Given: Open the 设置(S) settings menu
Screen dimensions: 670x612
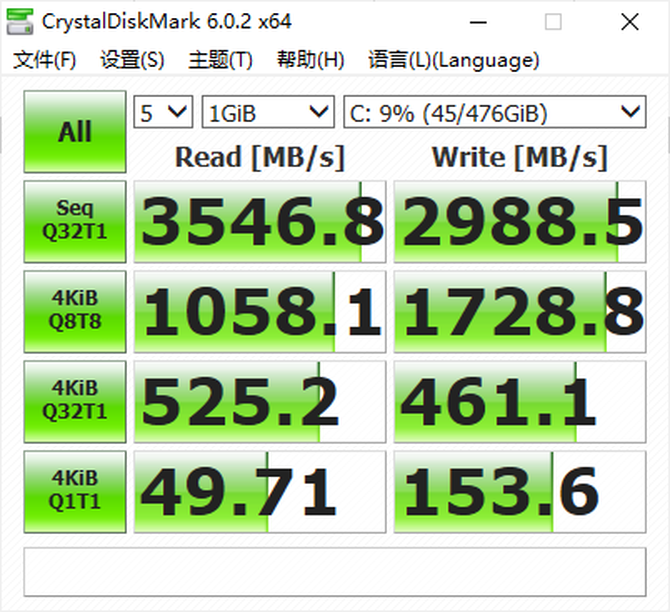Looking at the screenshot, I should coord(132,60).
